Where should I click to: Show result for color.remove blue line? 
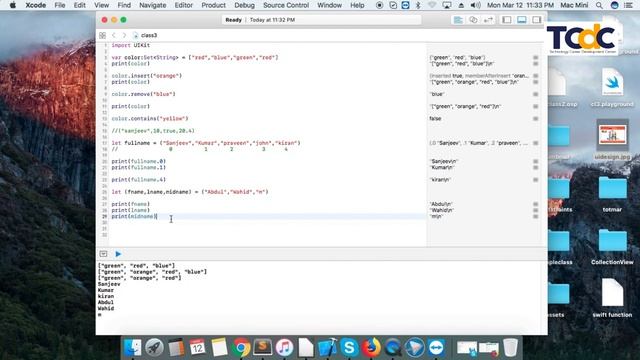(x=536, y=94)
